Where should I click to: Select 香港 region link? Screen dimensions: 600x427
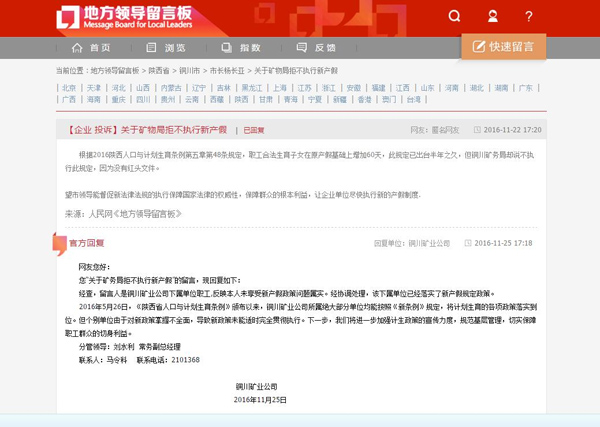(x=364, y=99)
